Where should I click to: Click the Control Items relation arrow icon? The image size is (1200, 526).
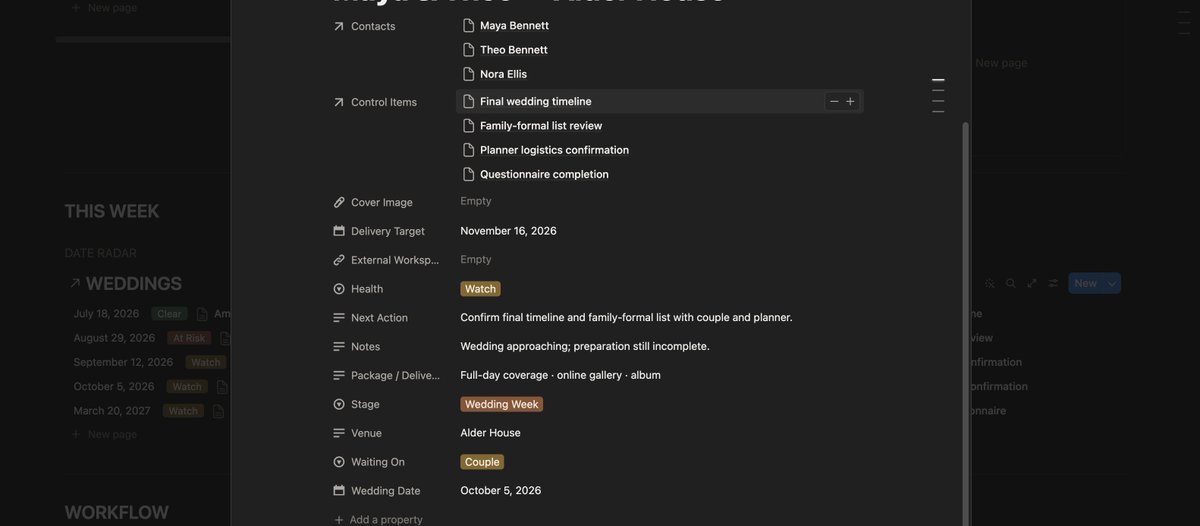coord(339,102)
